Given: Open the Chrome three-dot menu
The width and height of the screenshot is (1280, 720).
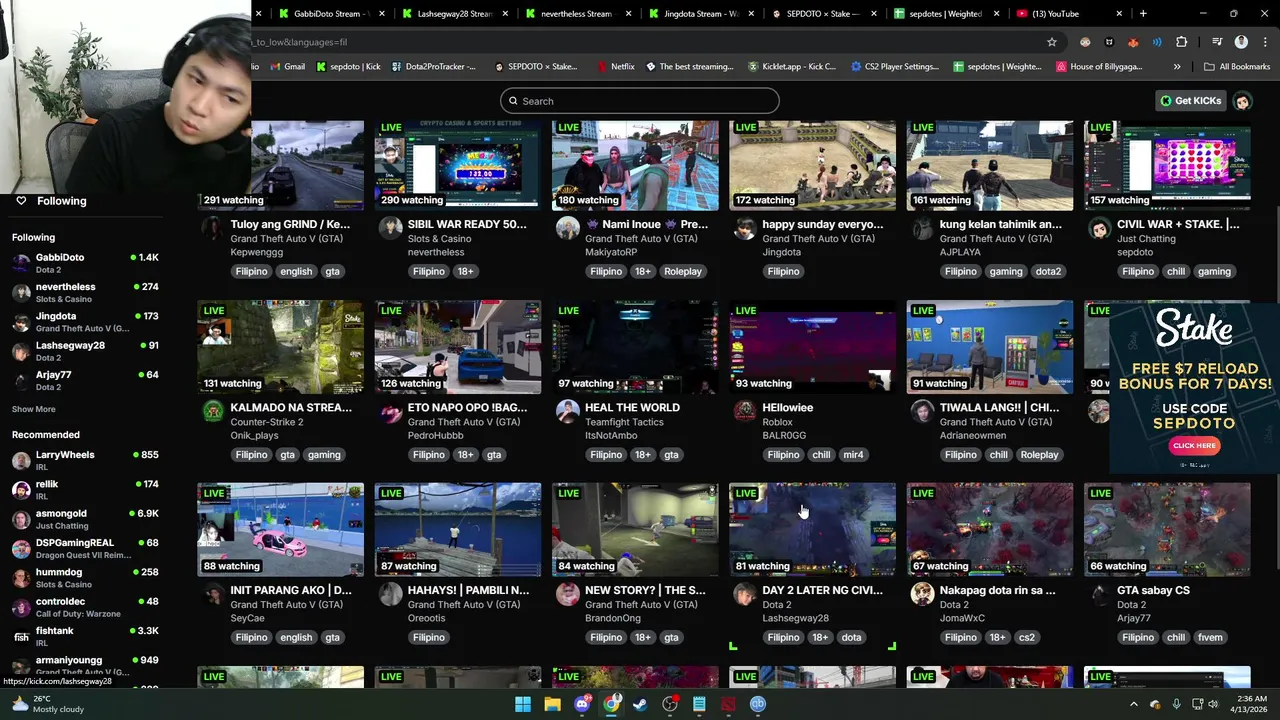Looking at the screenshot, I should [x=1264, y=42].
